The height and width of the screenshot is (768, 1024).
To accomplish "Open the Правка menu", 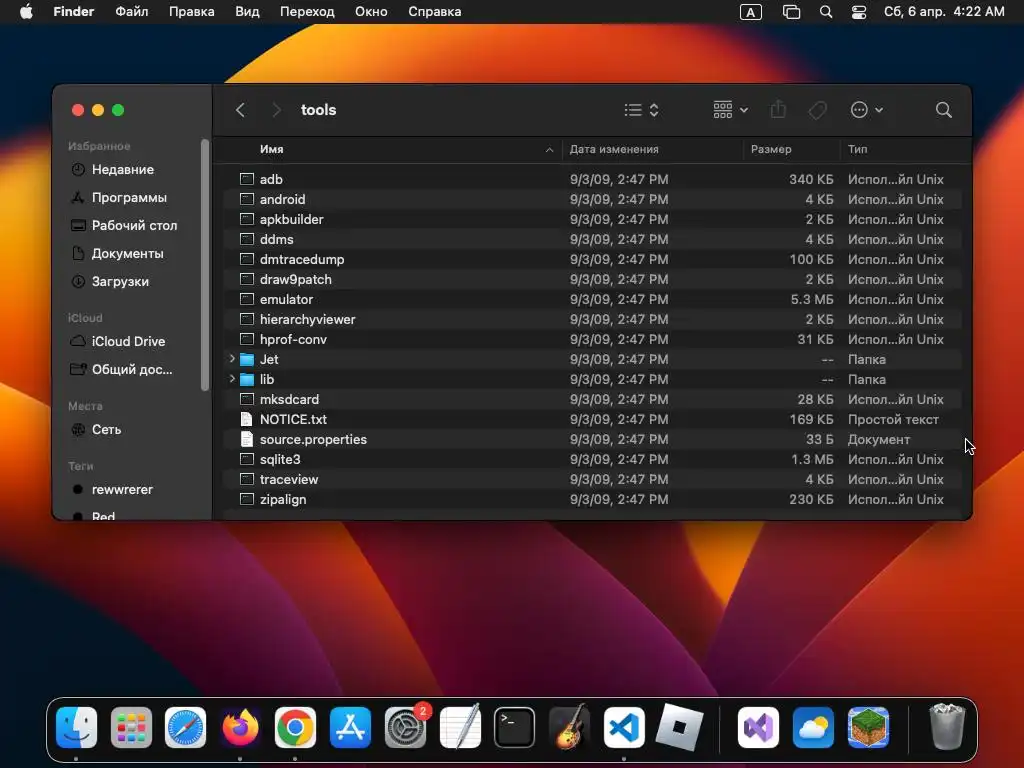I will click(191, 12).
